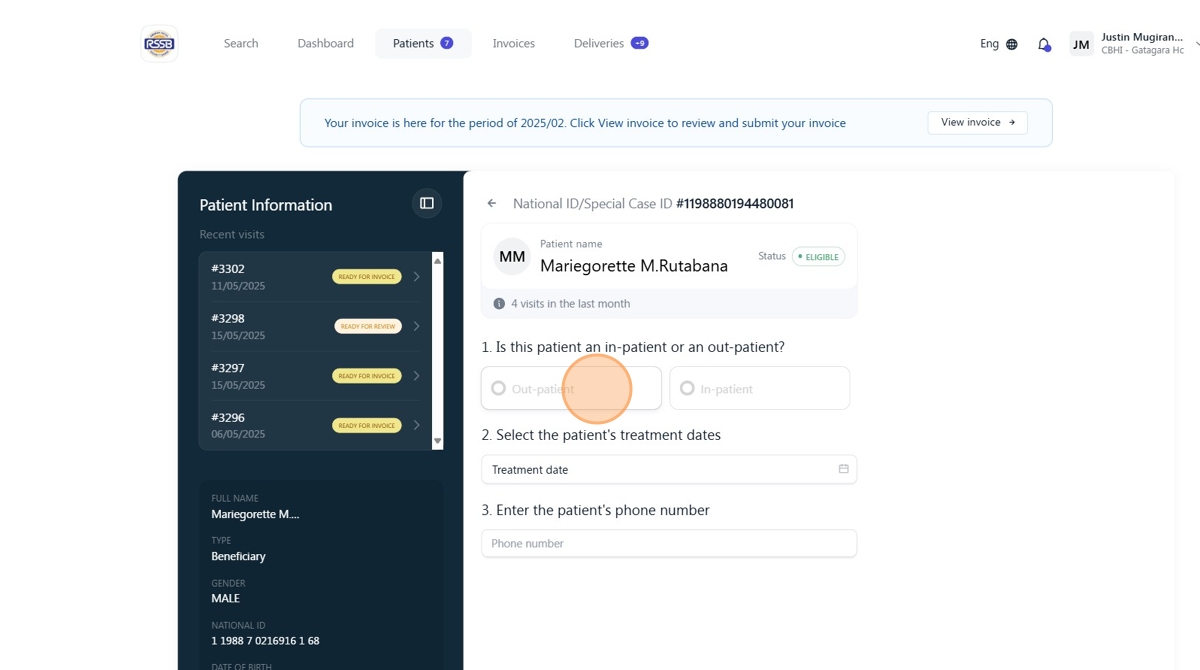The height and width of the screenshot is (670, 1200).
Task: Open the notifications bell
Action: click(x=1044, y=44)
